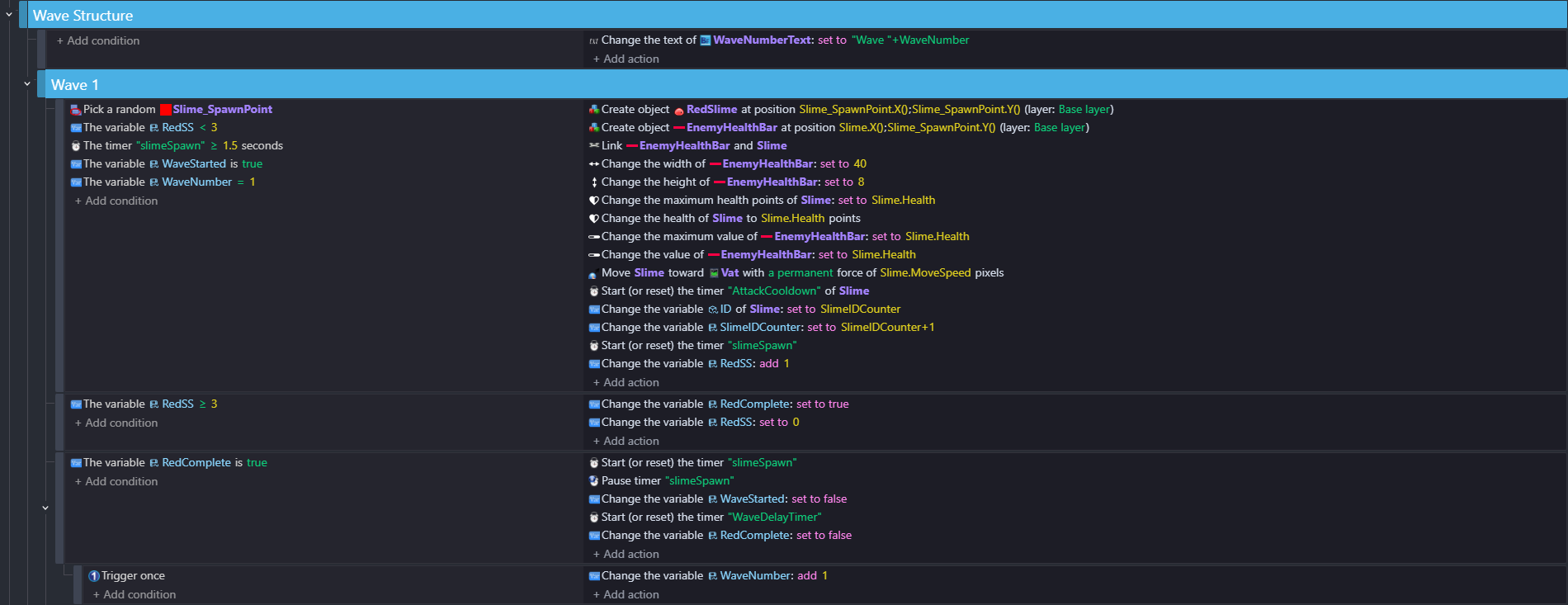Collapse the RedComplete event sub-events
The width and height of the screenshot is (1568, 605).
pos(45,508)
